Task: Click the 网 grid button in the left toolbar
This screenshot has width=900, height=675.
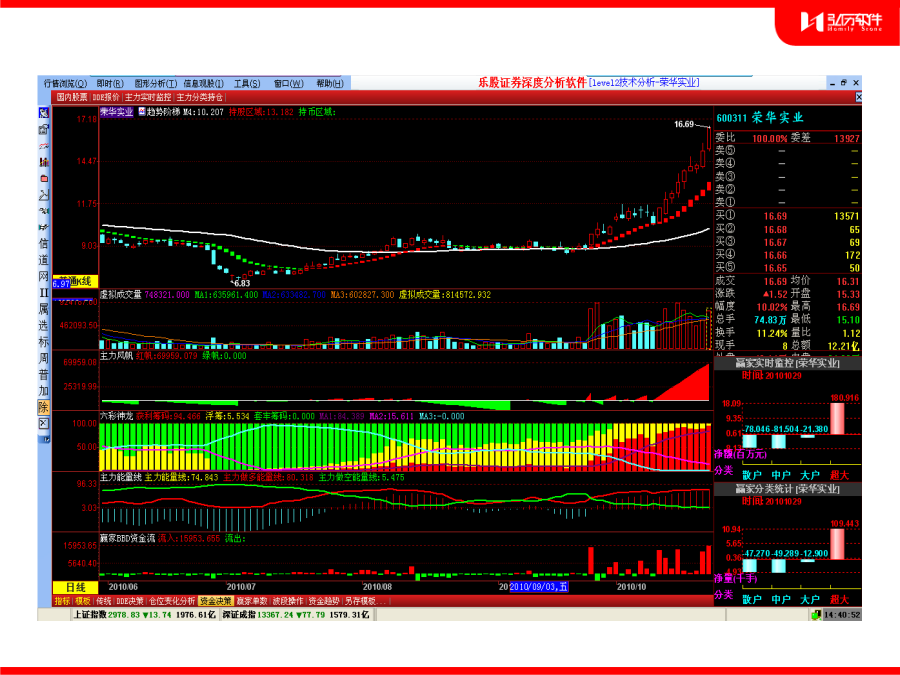Action: (x=44, y=277)
